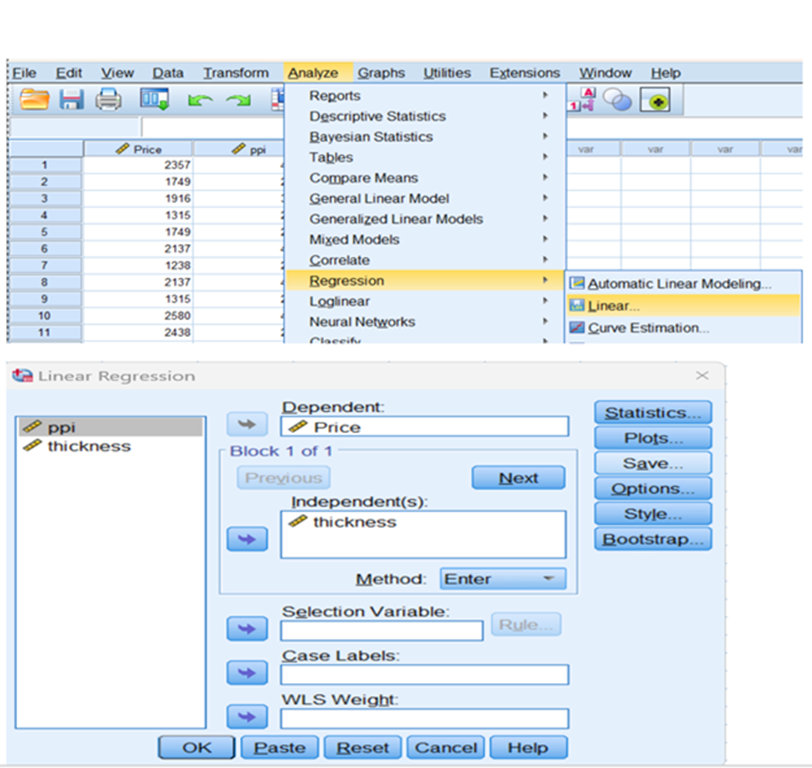
Task: Undo the last action with the toolbar arrow
Action: click(200, 100)
